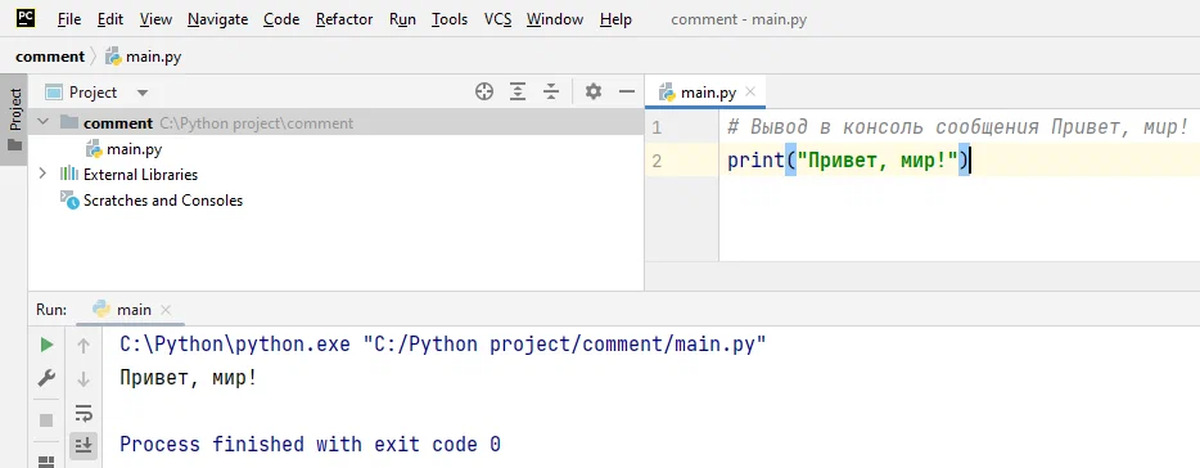
Task: Close the main Run tab
Action: (x=166, y=310)
